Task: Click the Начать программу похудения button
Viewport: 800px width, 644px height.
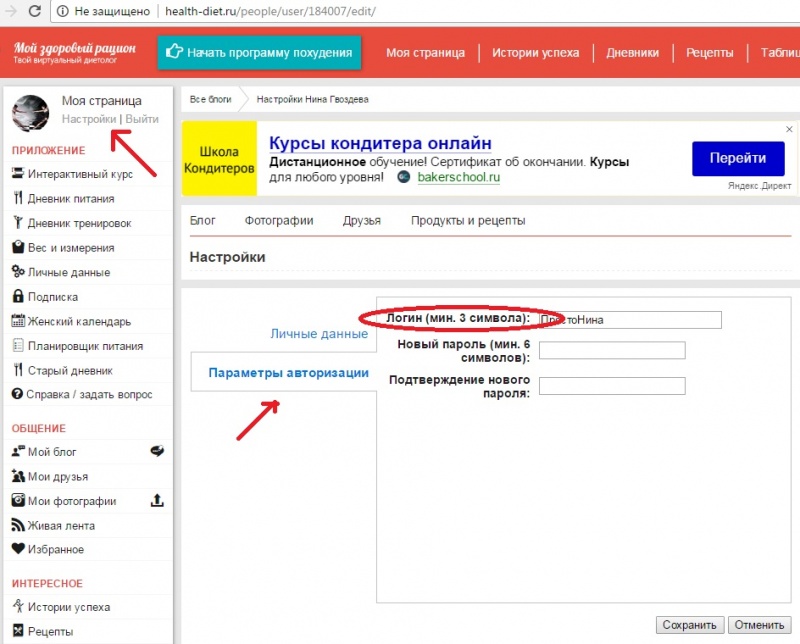Action: pyautogui.click(x=259, y=53)
